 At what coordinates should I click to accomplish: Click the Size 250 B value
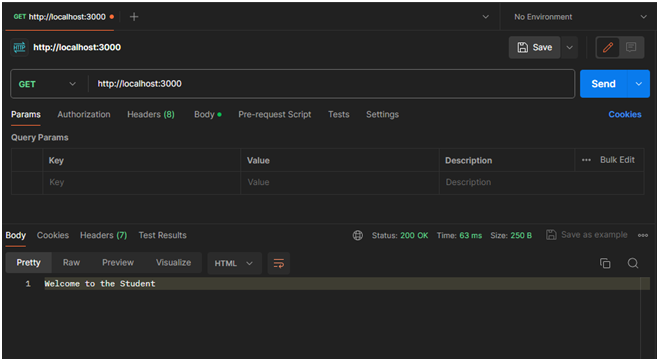(521, 235)
